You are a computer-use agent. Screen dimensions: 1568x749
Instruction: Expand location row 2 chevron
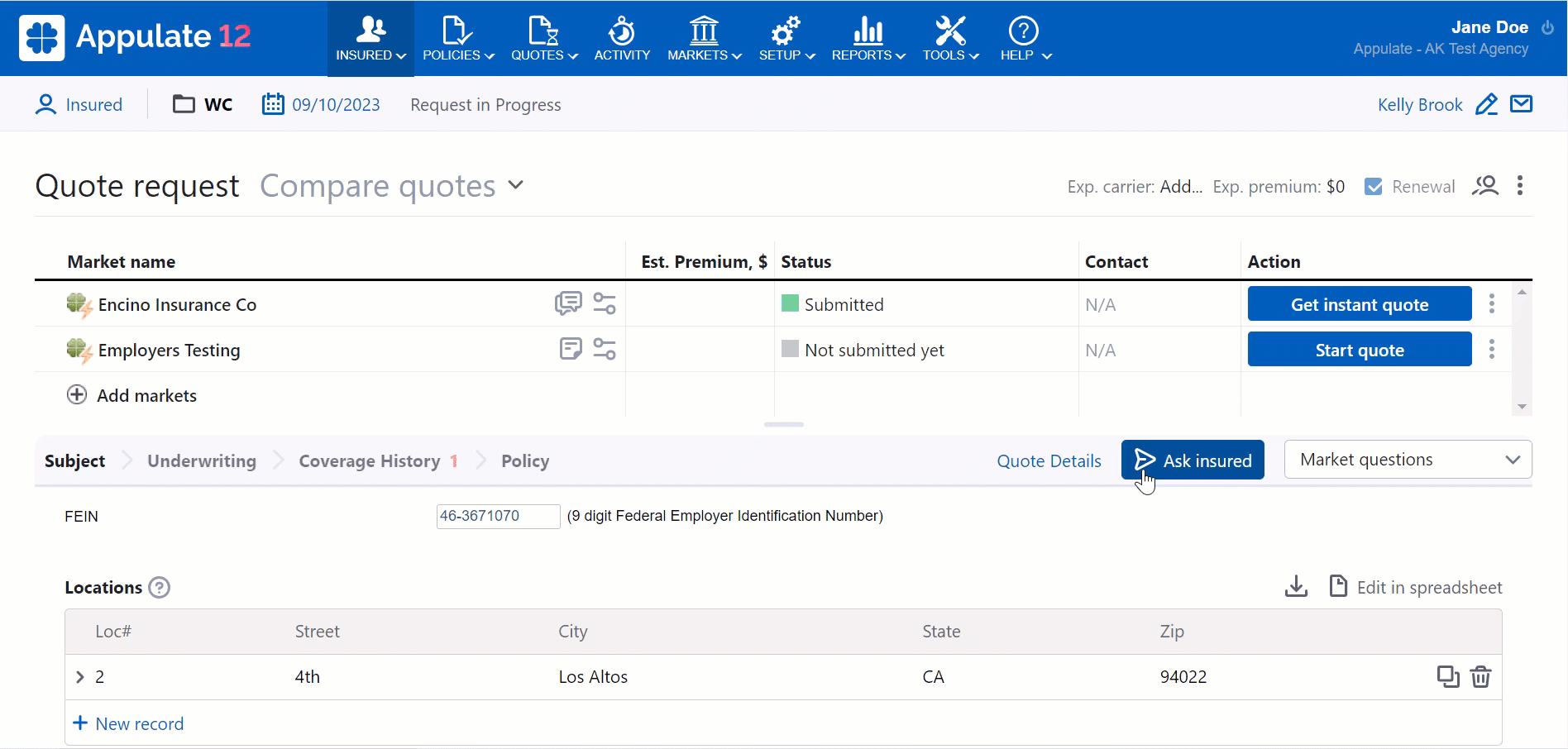80,677
